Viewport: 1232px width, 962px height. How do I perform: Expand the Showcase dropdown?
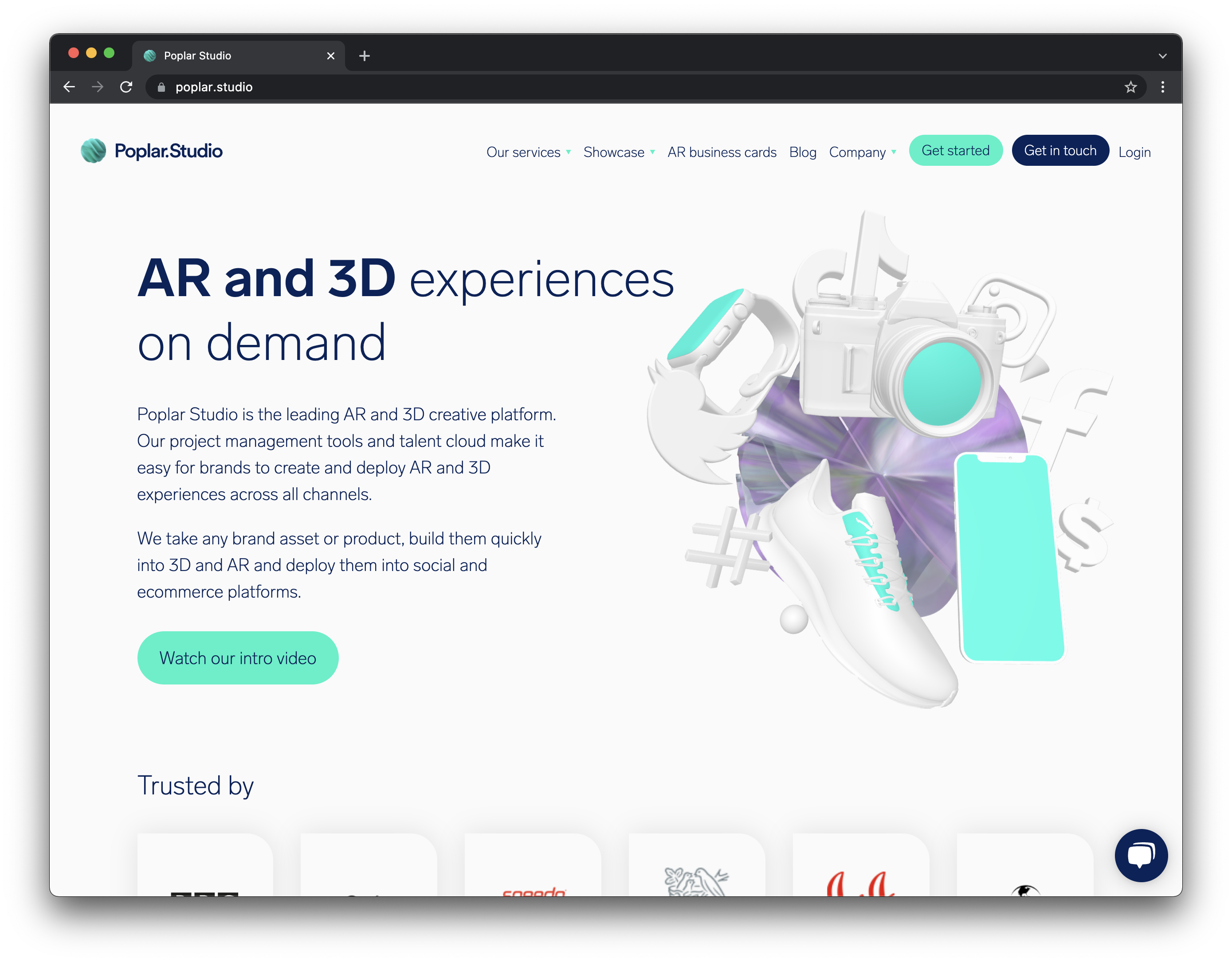coord(619,152)
